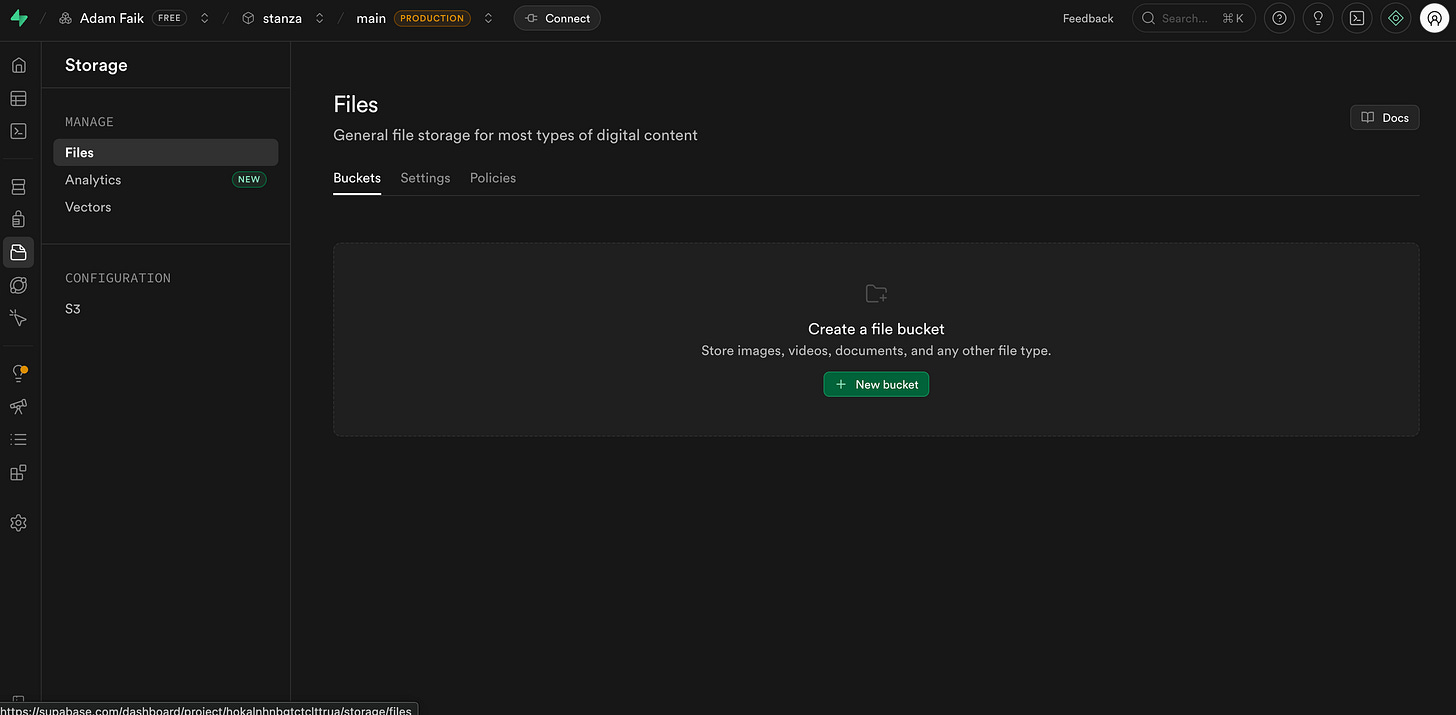This screenshot has width=1456, height=715.
Task: Open Project Settings gear icon
Action: tap(18, 523)
